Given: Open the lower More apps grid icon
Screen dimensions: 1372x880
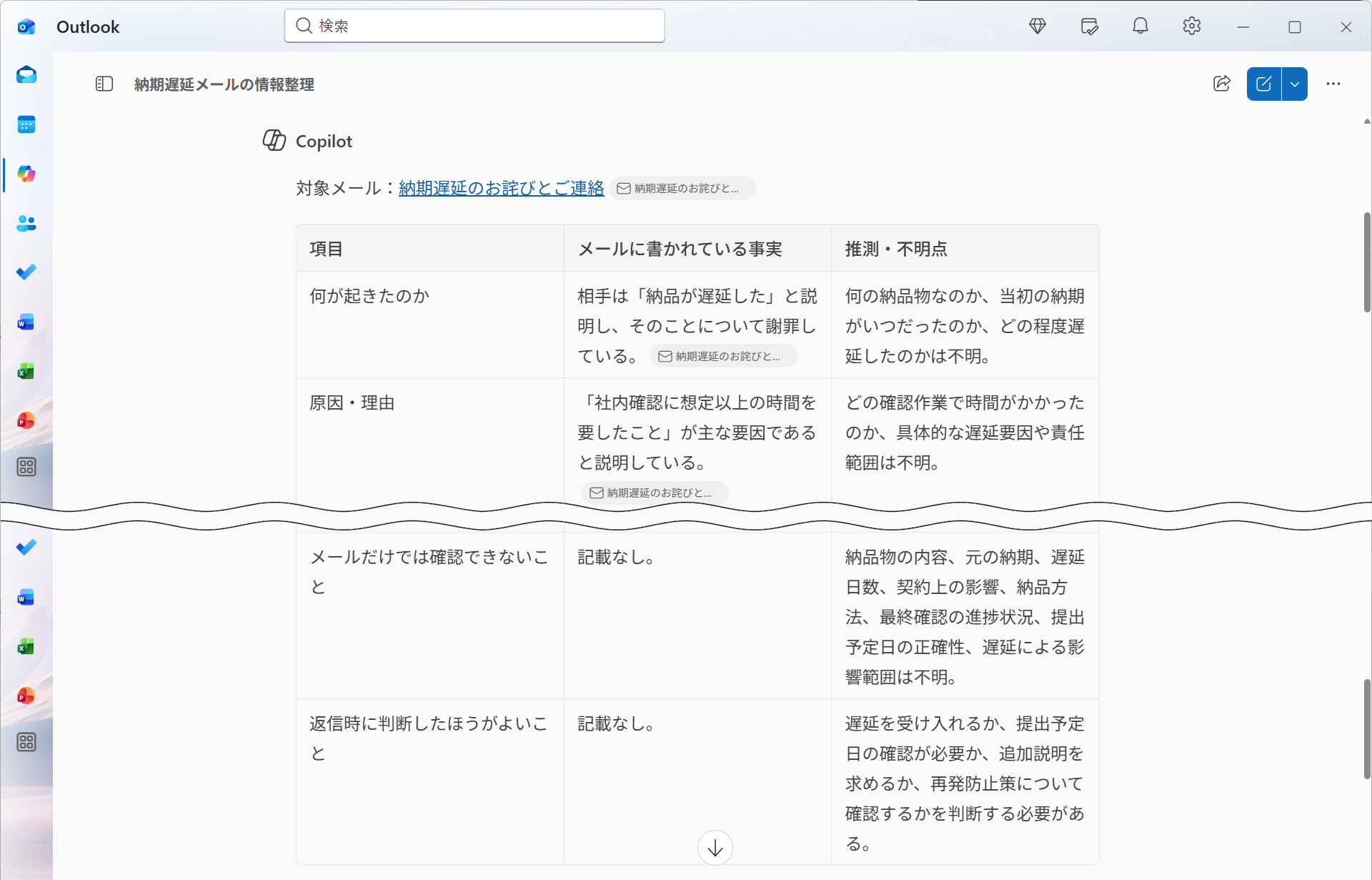Looking at the screenshot, I should (x=26, y=743).
